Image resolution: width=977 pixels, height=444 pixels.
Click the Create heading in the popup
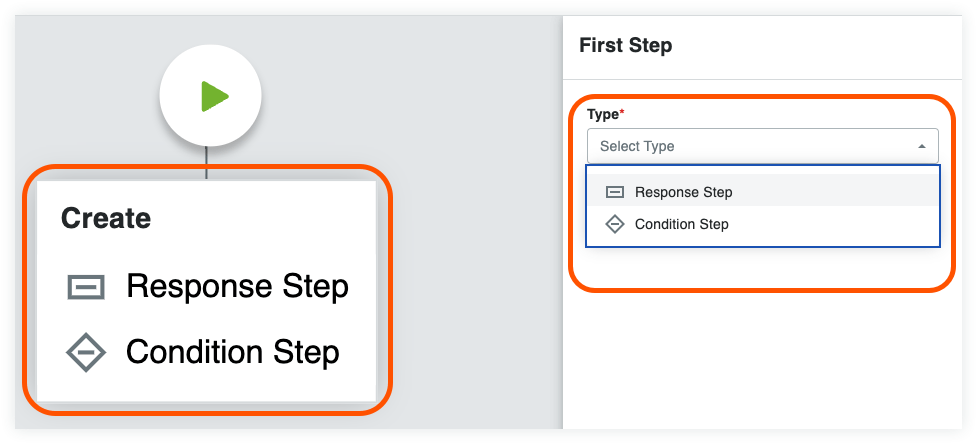tap(106, 218)
